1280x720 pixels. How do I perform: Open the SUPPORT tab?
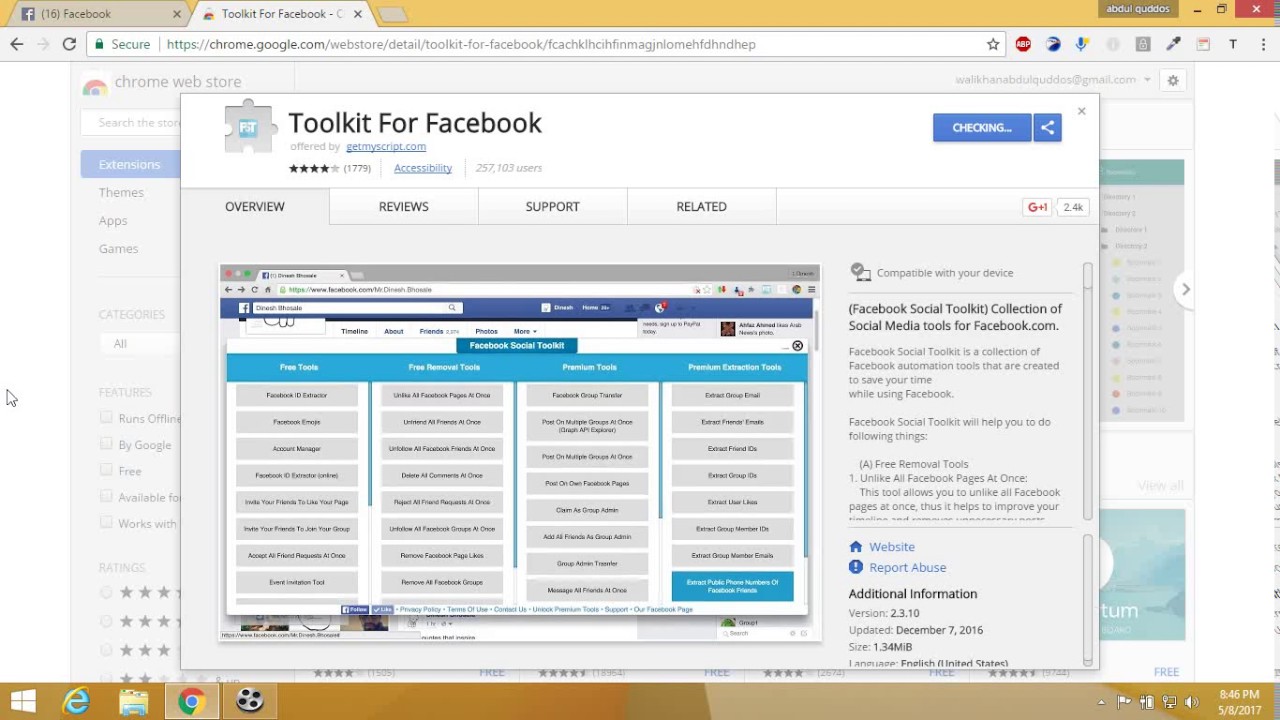553,206
